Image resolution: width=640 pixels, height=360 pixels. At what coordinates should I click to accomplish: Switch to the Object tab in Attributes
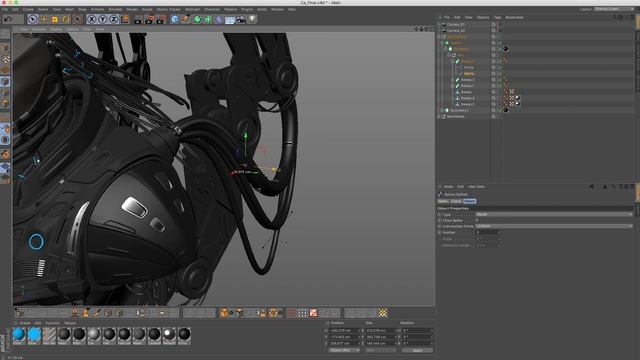[469, 201]
